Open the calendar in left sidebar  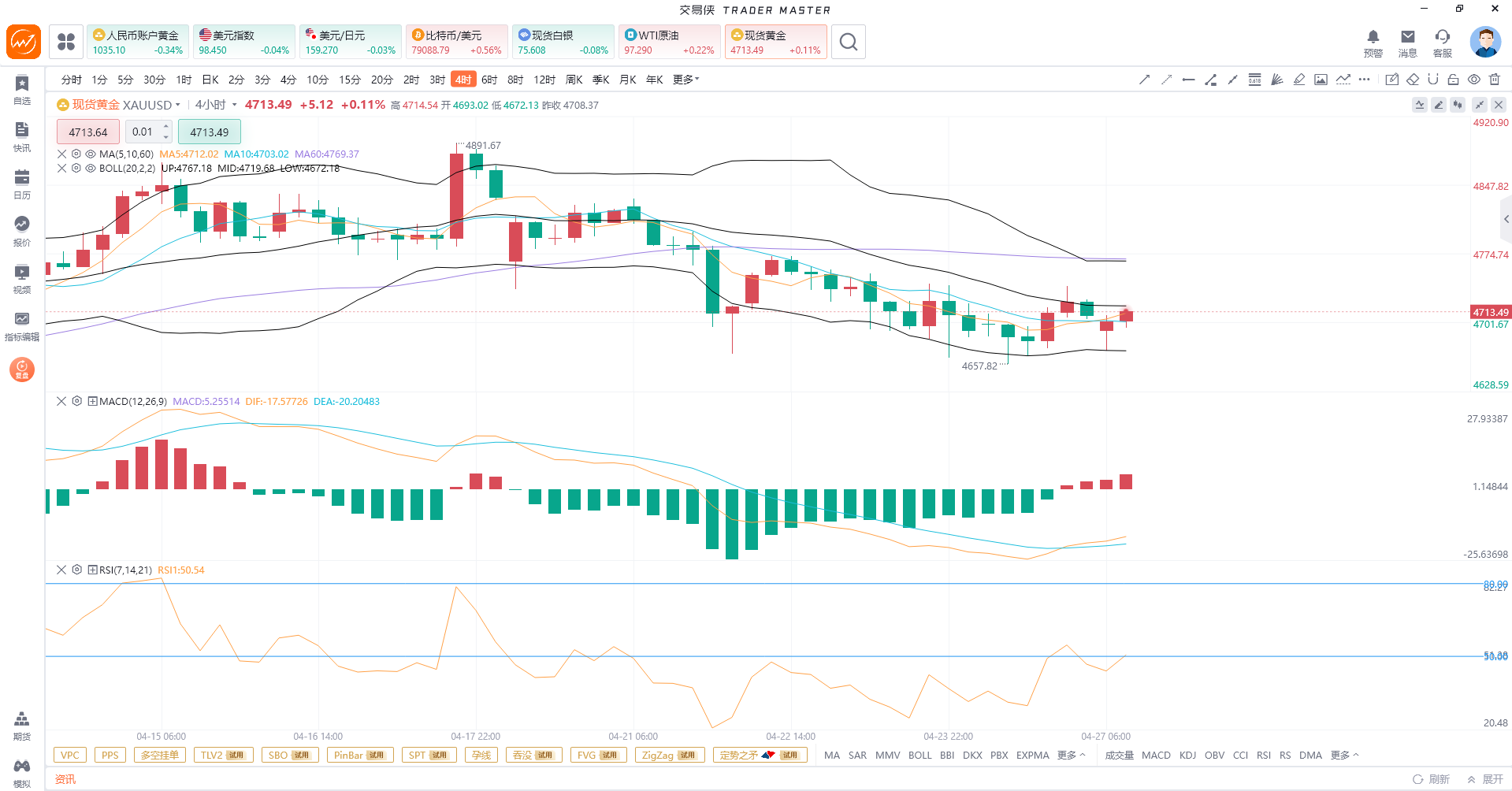[x=22, y=184]
